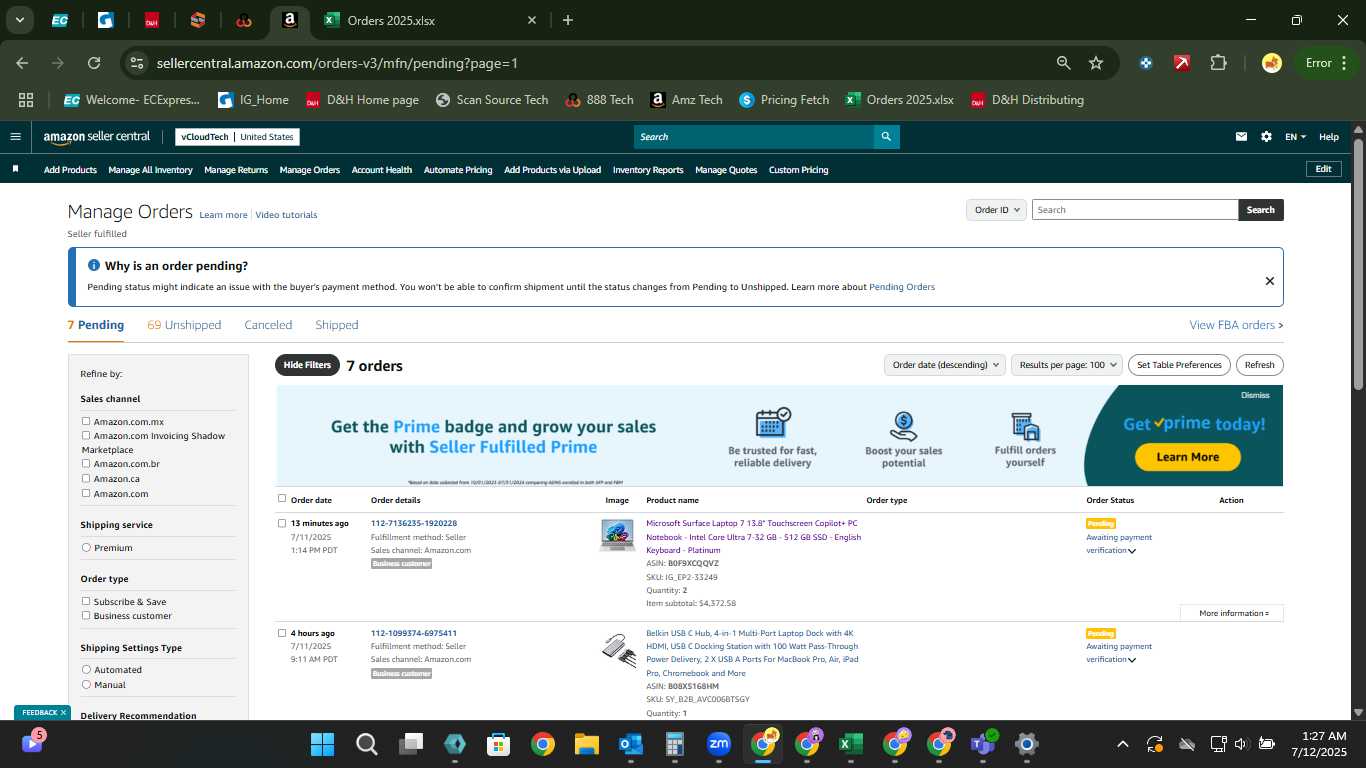This screenshot has width=1366, height=768.
Task: Check the Amazon.com.br sales channel
Action: click(86, 464)
